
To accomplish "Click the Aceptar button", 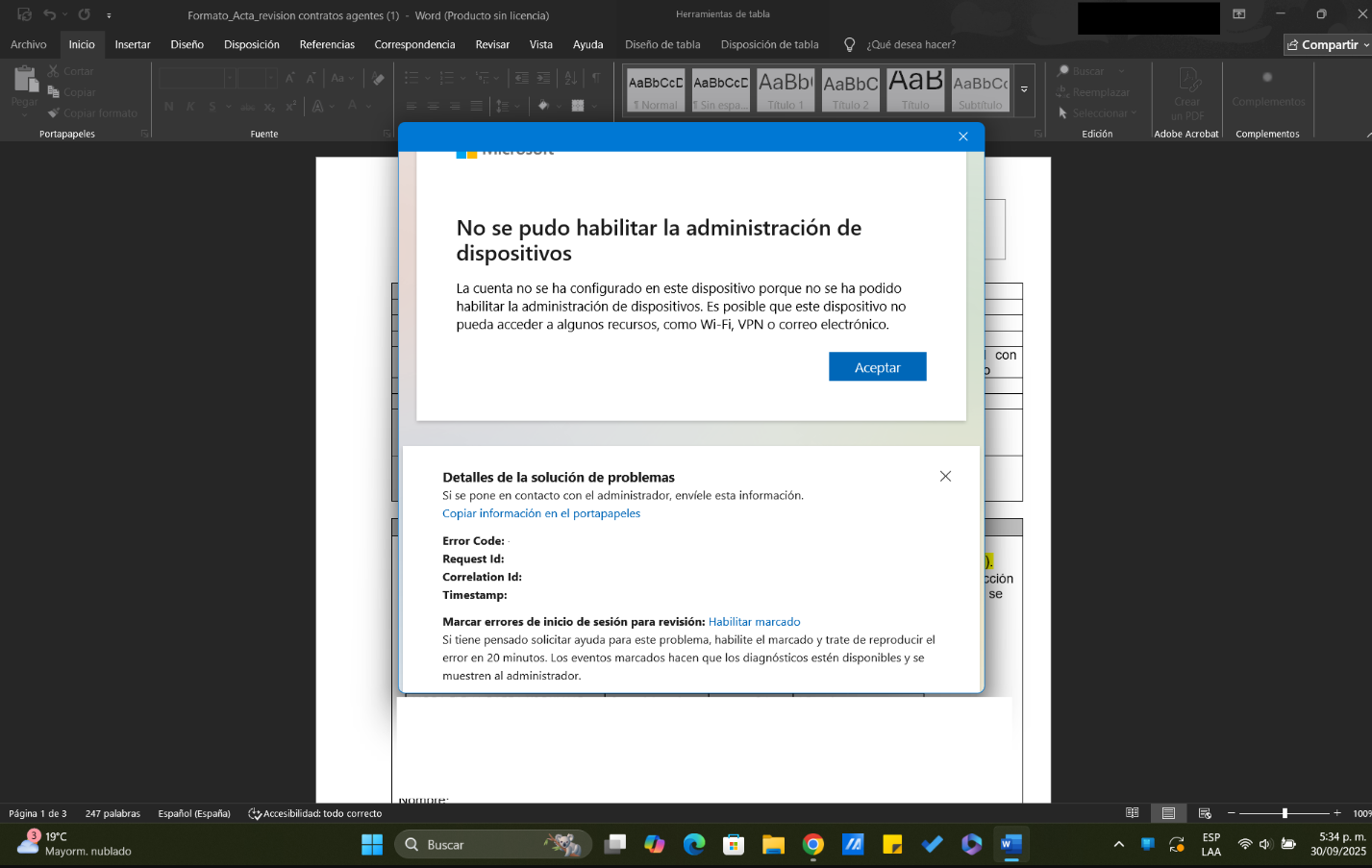I will [878, 367].
